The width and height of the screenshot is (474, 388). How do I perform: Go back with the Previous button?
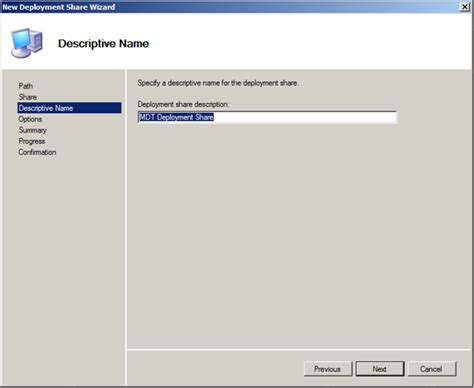point(328,369)
